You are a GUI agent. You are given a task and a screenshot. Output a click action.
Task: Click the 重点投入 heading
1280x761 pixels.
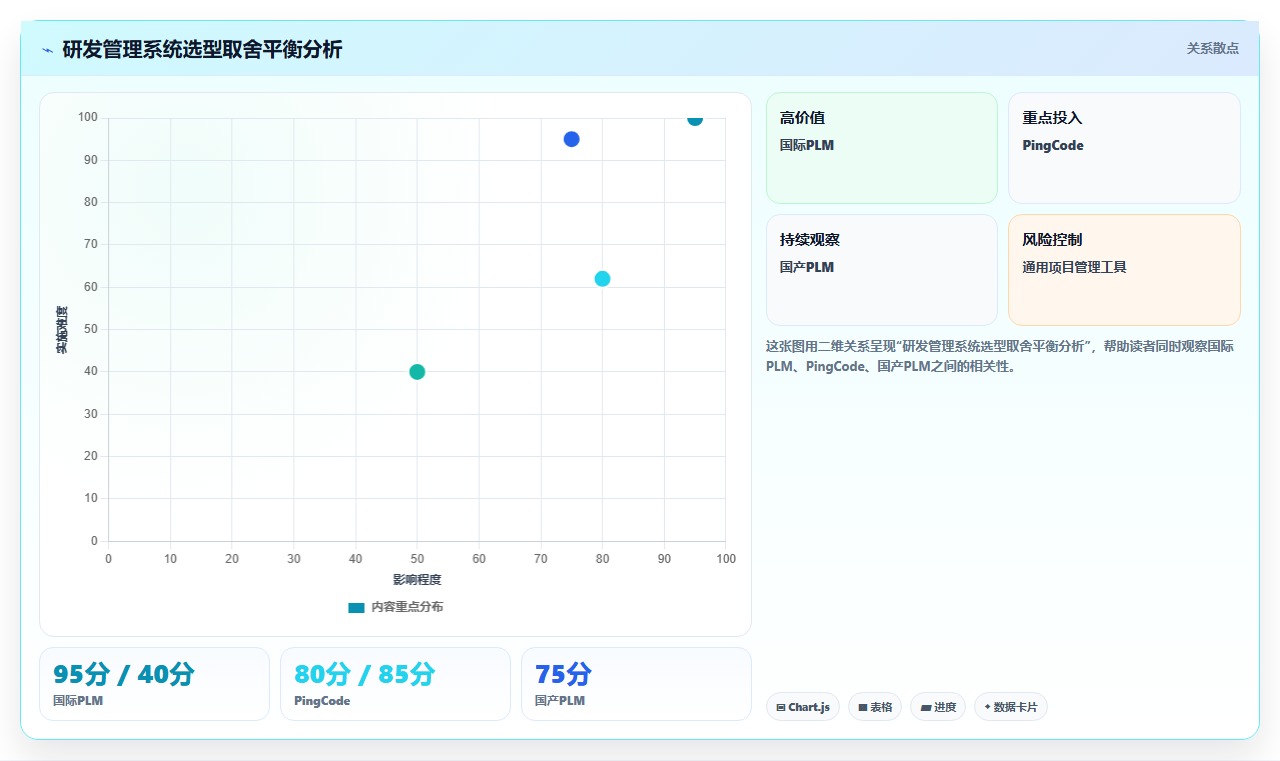1052,118
